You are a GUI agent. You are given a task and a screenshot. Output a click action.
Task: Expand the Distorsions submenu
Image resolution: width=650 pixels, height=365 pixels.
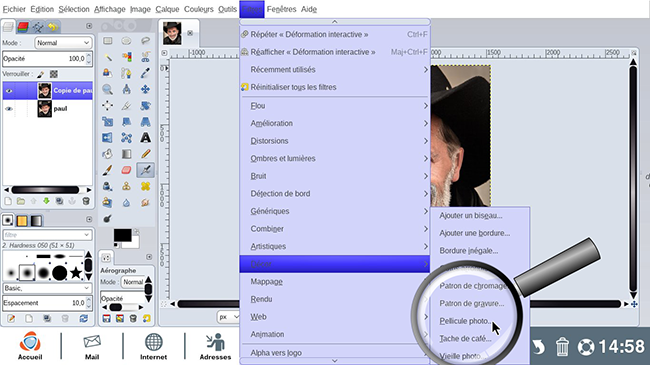(x=335, y=141)
